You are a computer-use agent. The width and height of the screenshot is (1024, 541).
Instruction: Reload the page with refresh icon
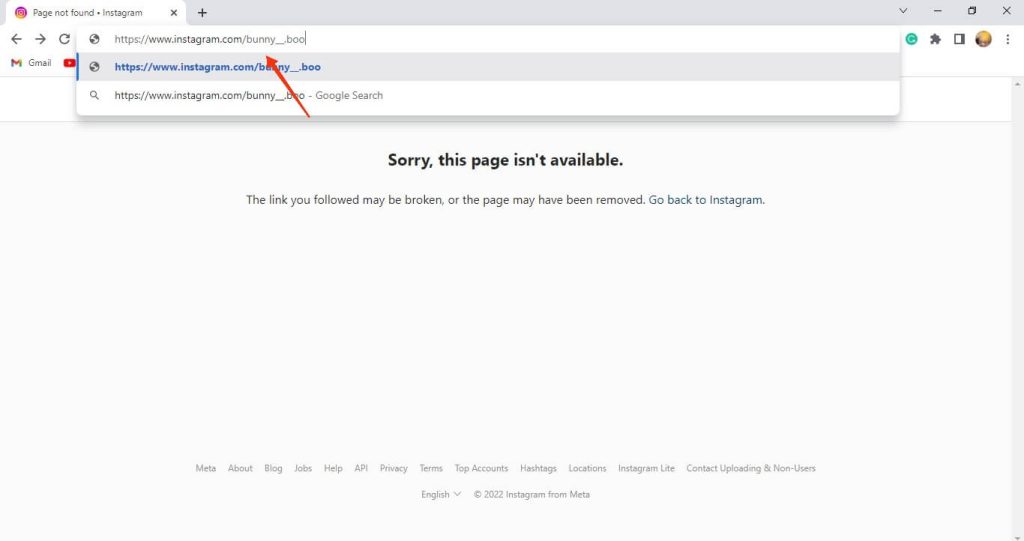pyautogui.click(x=64, y=39)
